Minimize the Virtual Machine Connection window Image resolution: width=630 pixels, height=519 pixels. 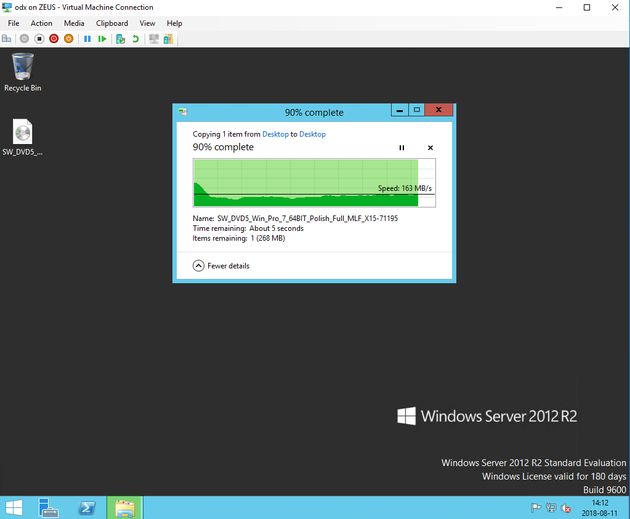(x=559, y=7)
